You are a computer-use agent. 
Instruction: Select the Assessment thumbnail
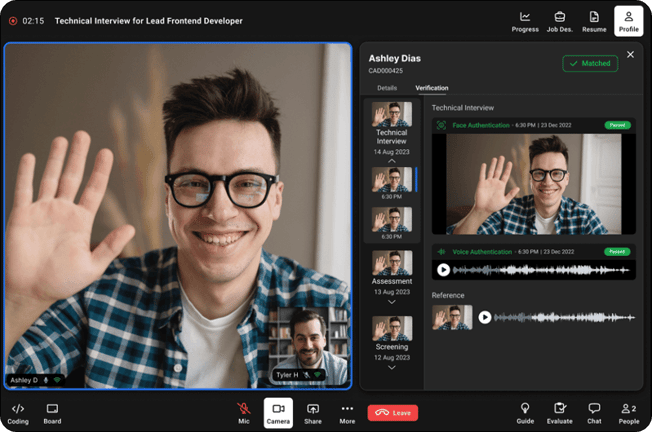pos(392,263)
